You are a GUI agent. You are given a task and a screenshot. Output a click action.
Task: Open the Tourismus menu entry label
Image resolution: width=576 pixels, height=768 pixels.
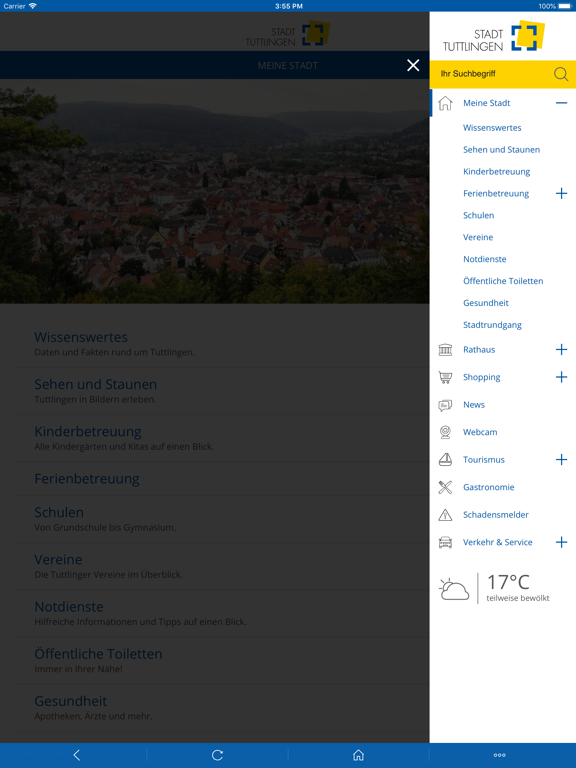tap(483, 459)
